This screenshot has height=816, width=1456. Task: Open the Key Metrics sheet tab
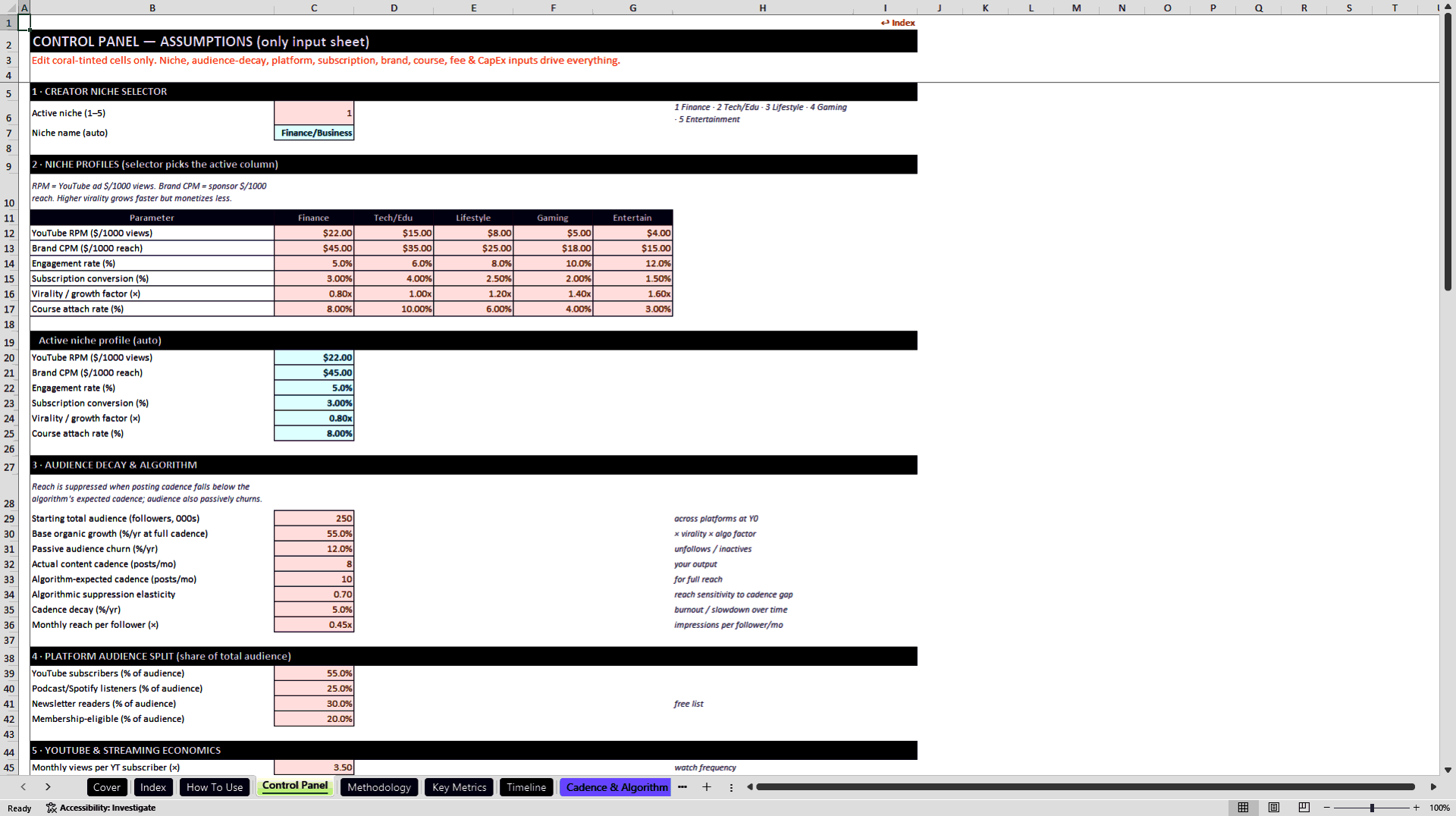459,787
